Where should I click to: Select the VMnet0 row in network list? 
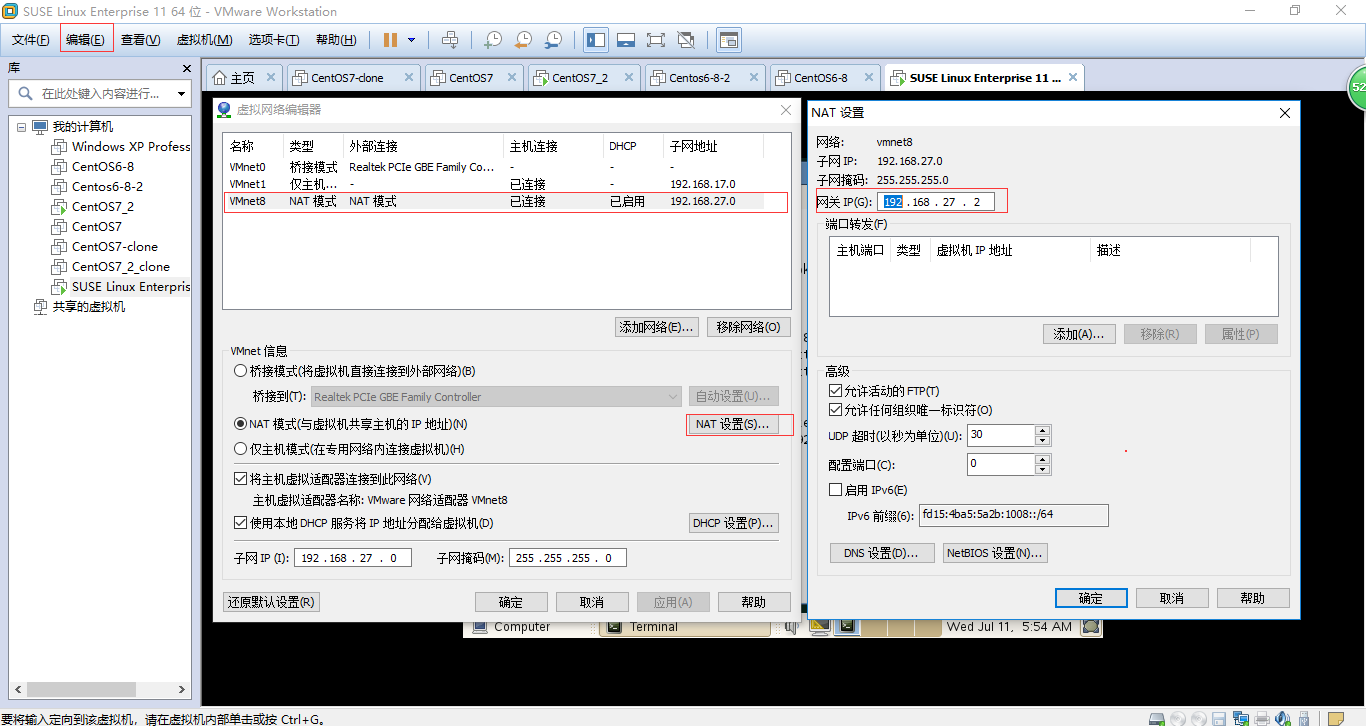pyautogui.click(x=506, y=167)
